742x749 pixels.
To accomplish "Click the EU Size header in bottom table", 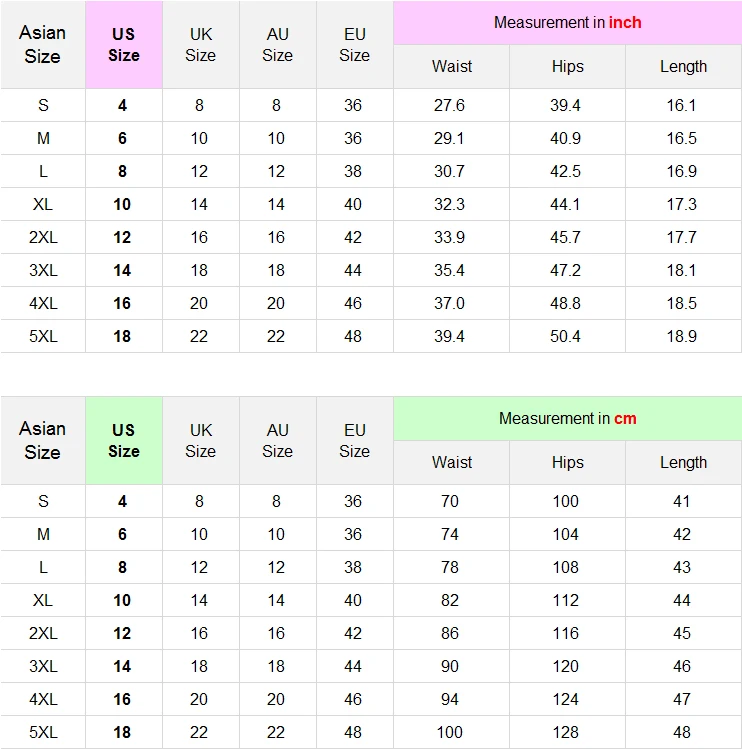I will click(x=355, y=440).
